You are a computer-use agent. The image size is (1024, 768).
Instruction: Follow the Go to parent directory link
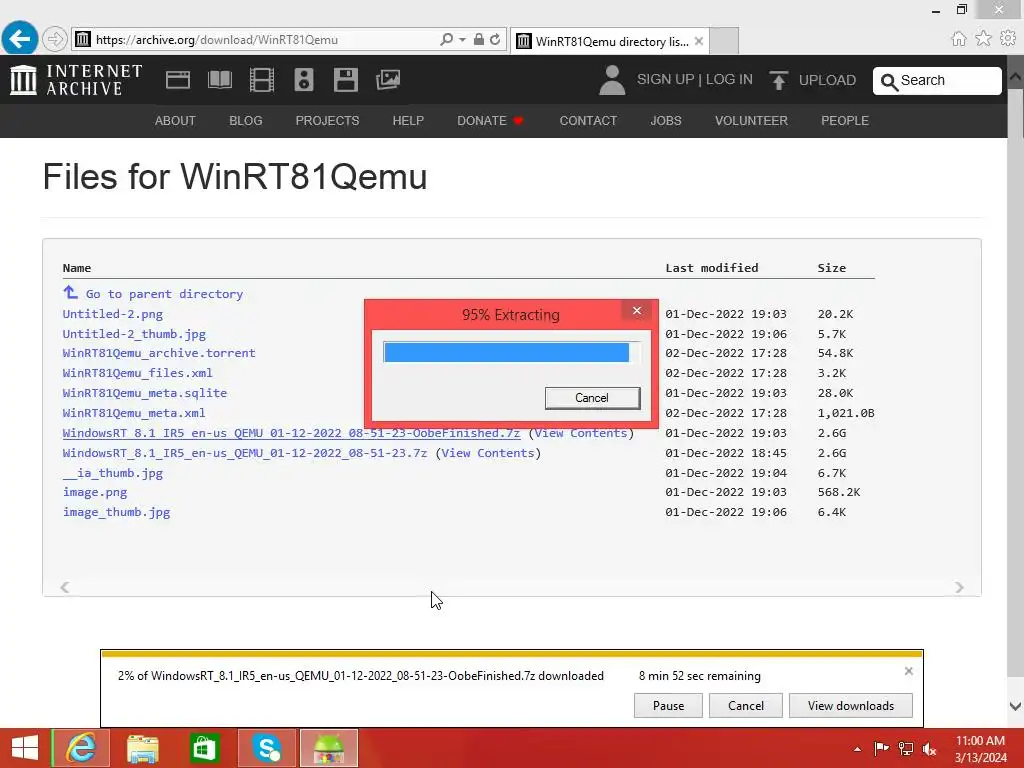pyautogui.click(x=153, y=293)
